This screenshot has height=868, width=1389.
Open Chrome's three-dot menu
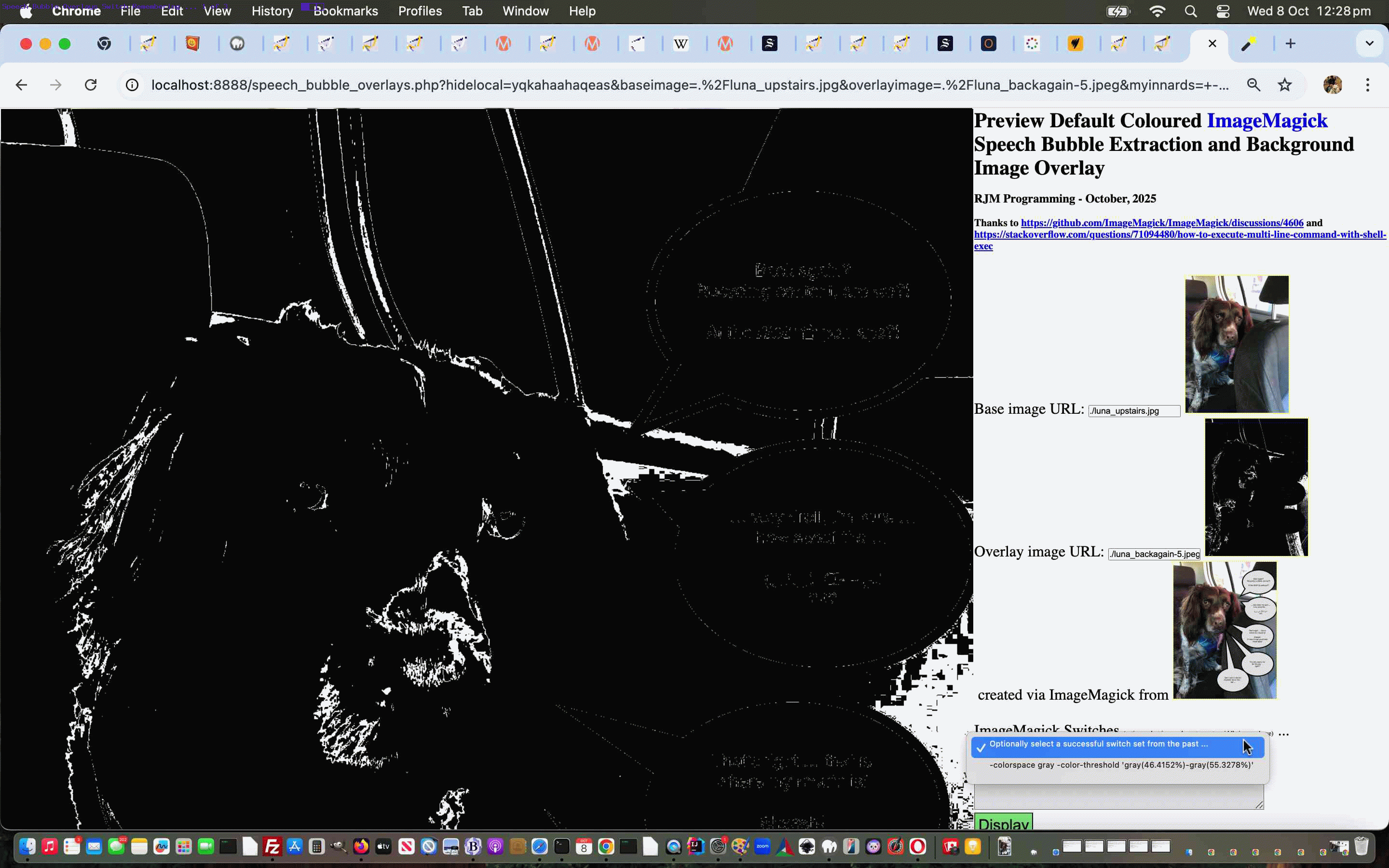point(1368,85)
